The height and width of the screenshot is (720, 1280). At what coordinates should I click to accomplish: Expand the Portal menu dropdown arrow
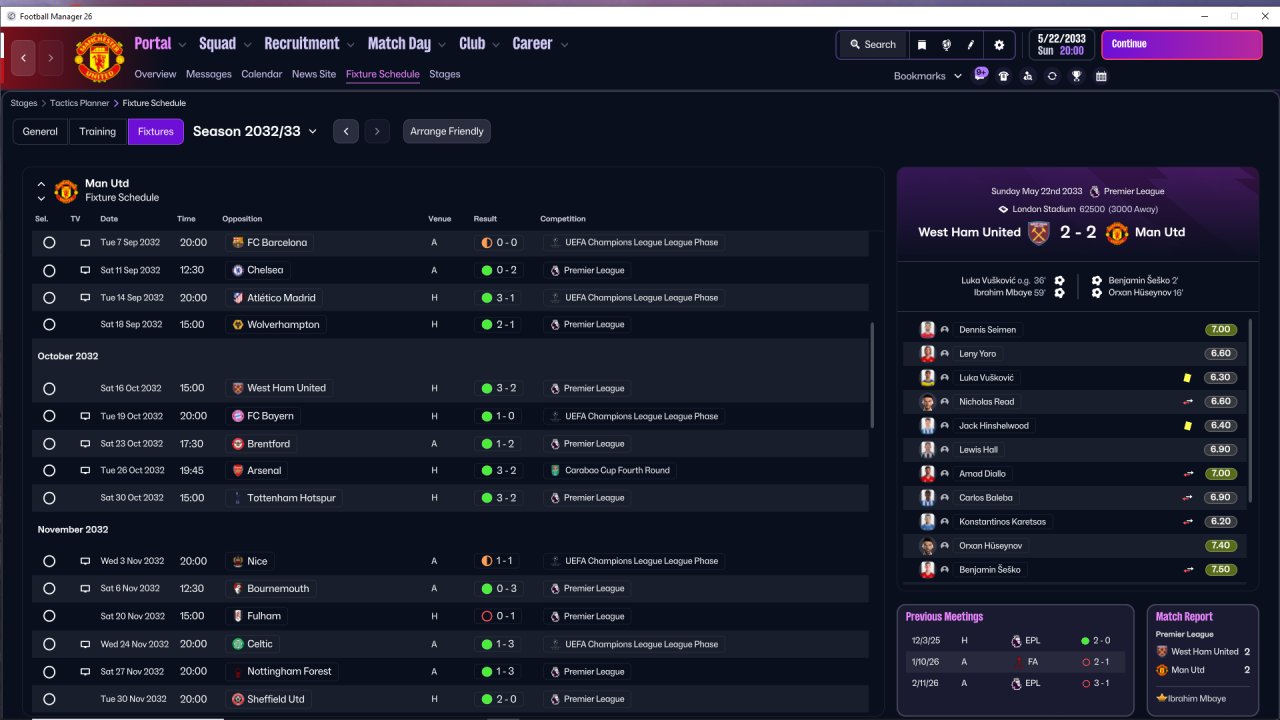pos(182,45)
